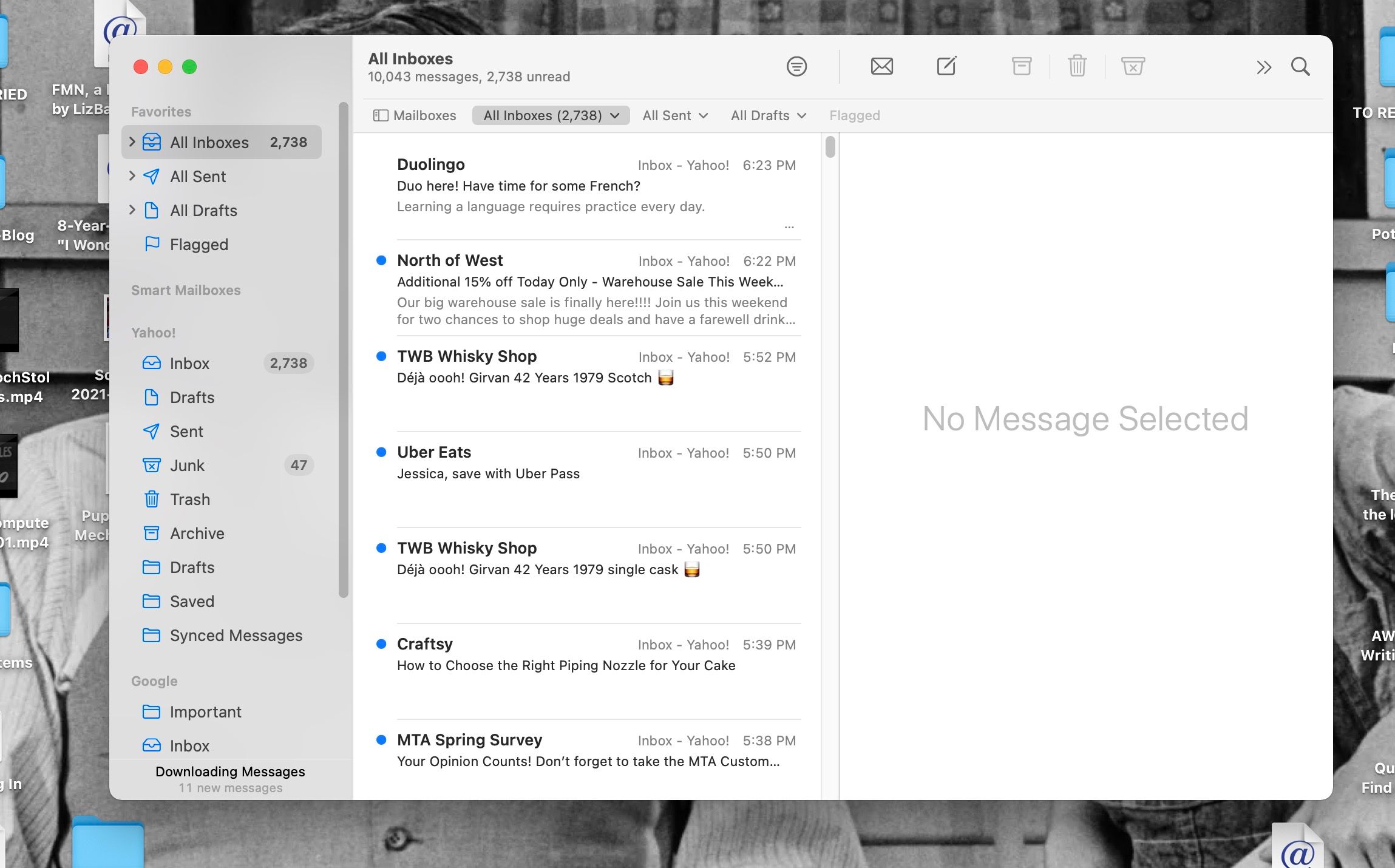Open the message filter icon
The image size is (1395, 868).
796,67
